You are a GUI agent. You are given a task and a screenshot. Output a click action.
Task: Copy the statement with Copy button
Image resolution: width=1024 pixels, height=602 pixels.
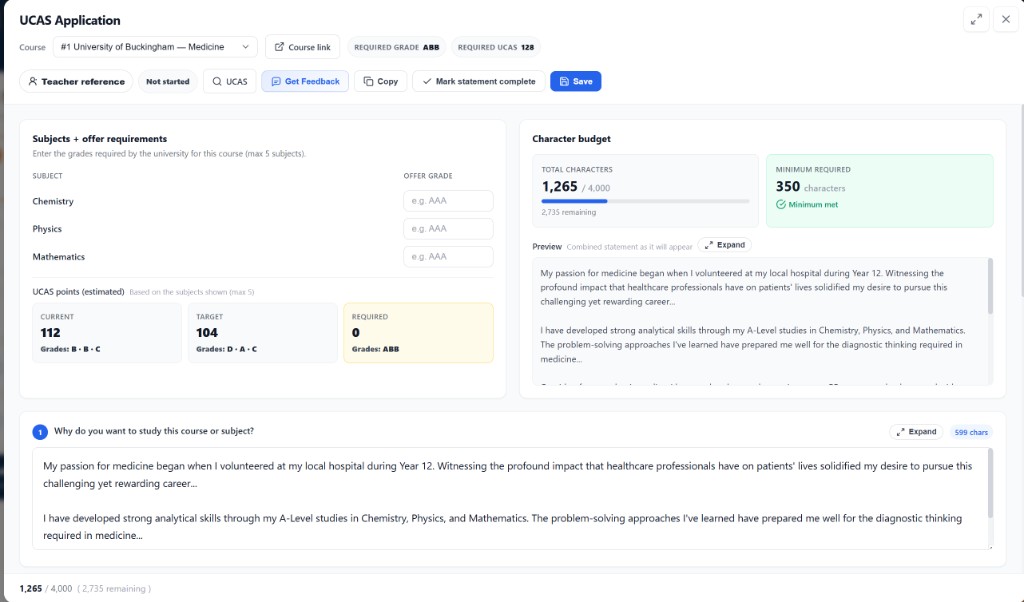[x=380, y=82]
